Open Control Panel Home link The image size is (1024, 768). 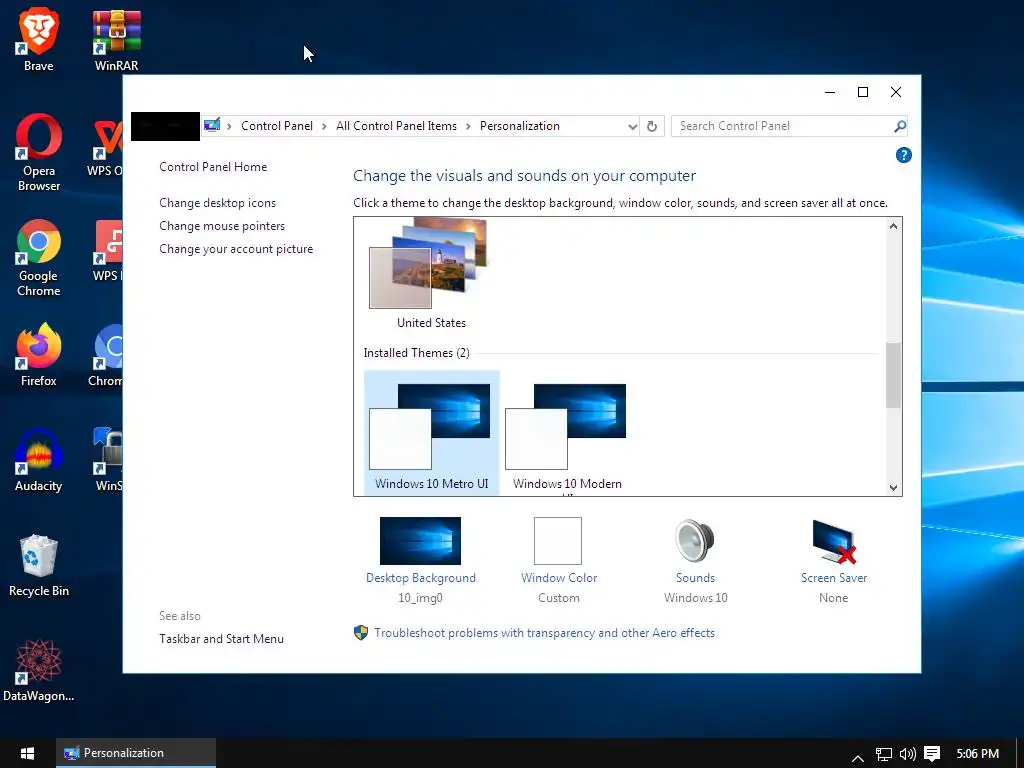pyautogui.click(x=213, y=167)
